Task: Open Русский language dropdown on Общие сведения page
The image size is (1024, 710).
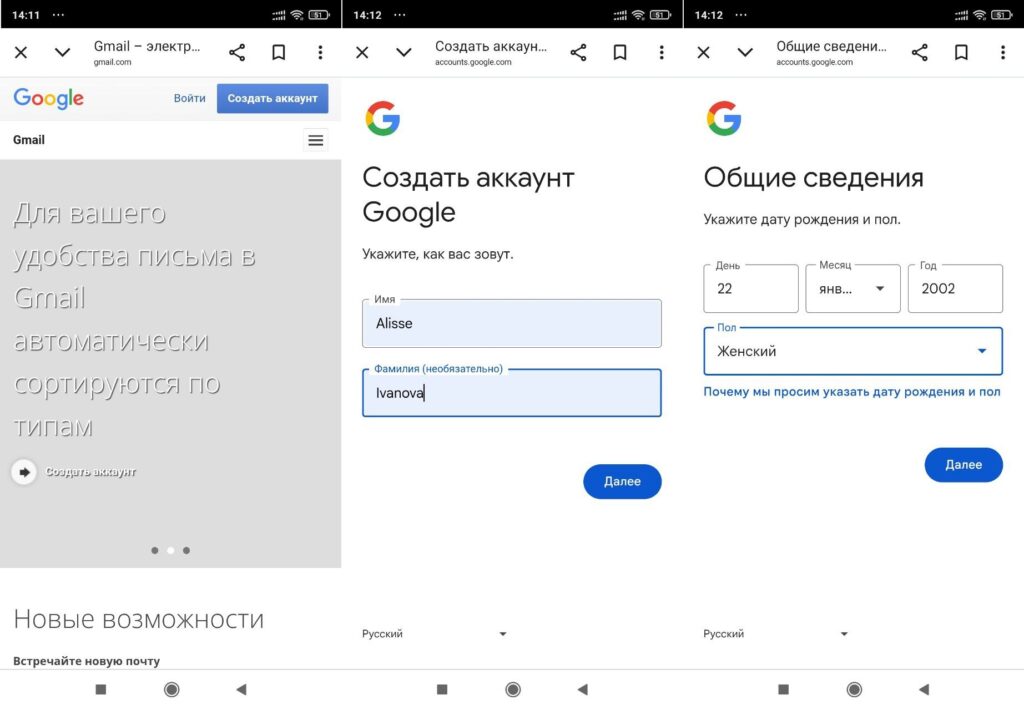Action: coord(775,634)
